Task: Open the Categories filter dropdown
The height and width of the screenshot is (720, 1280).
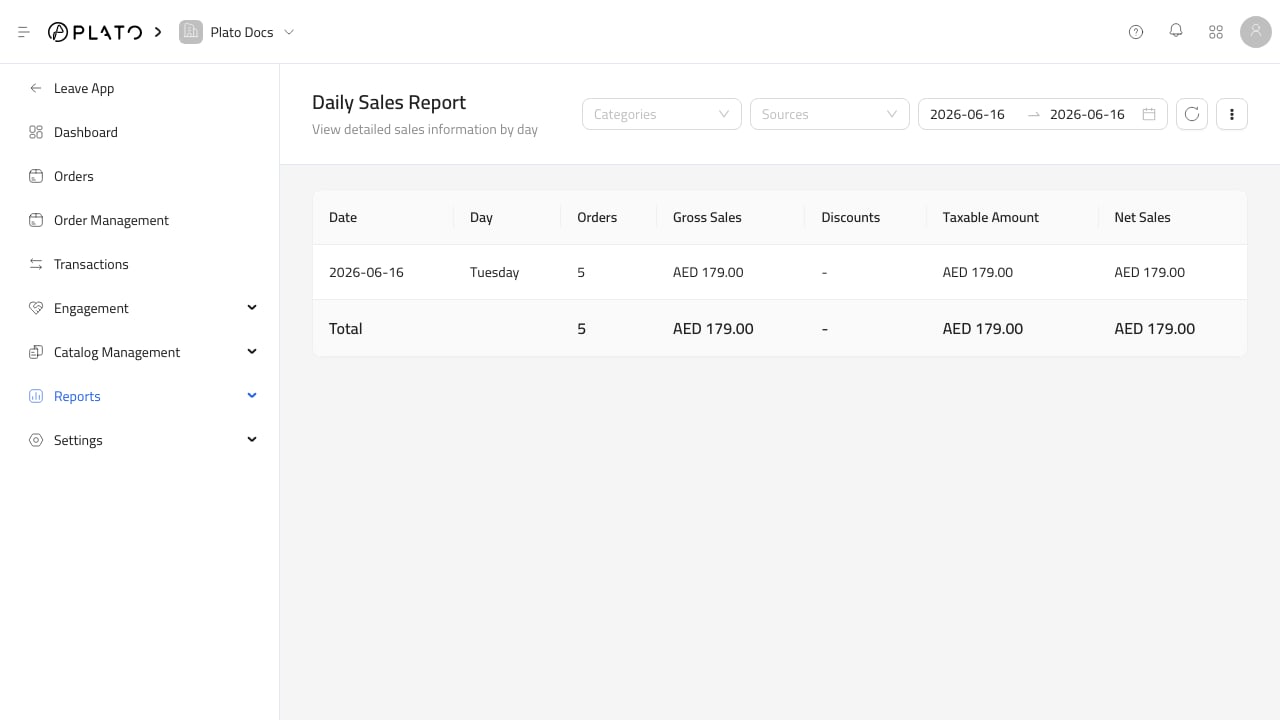Action: click(x=662, y=114)
